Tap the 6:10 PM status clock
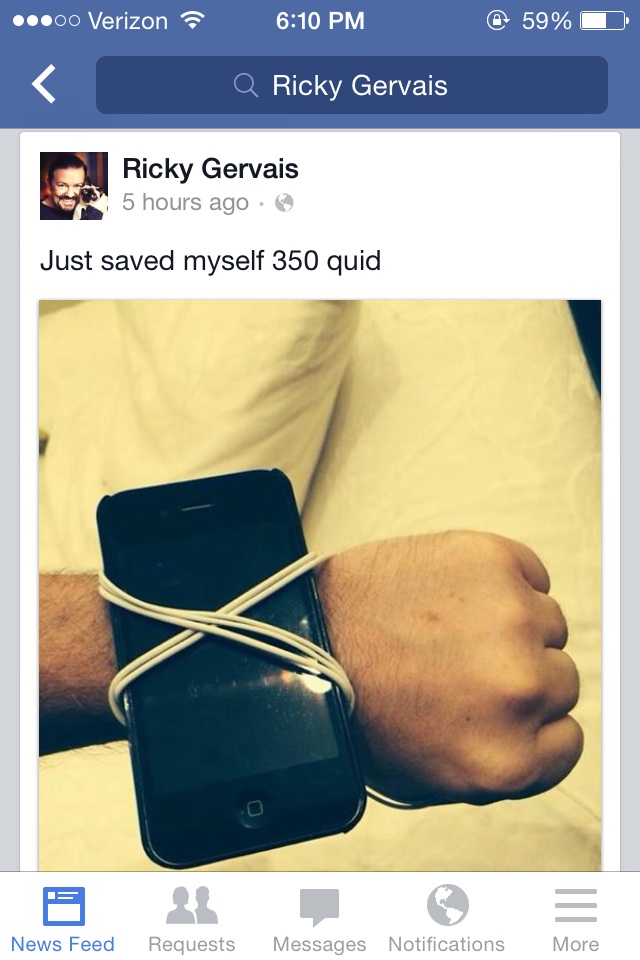The width and height of the screenshot is (640, 960). [320, 21]
